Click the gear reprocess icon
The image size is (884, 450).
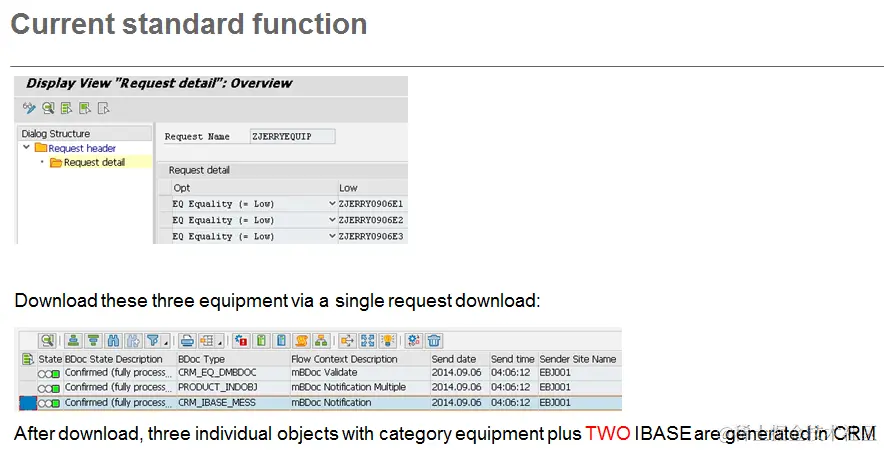click(x=414, y=341)
